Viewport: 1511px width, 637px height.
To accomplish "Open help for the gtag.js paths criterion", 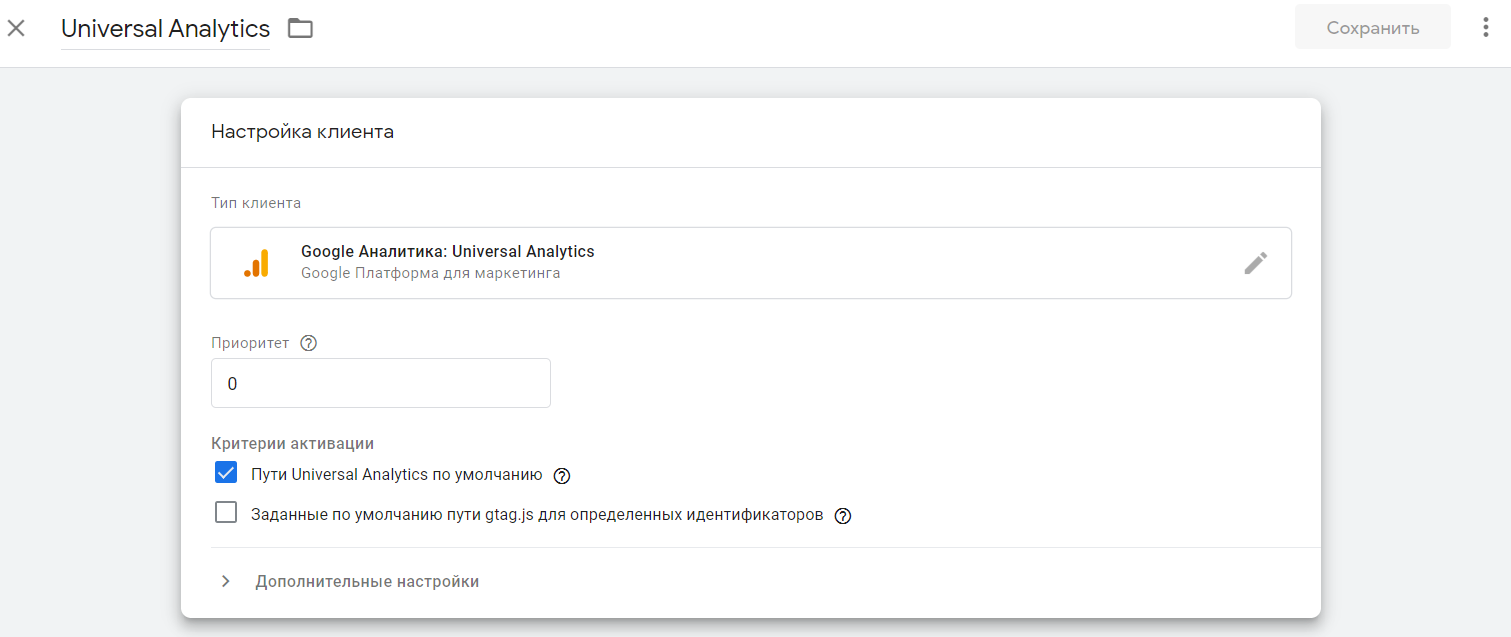I will pyautogui.click(x=843, y=515).
